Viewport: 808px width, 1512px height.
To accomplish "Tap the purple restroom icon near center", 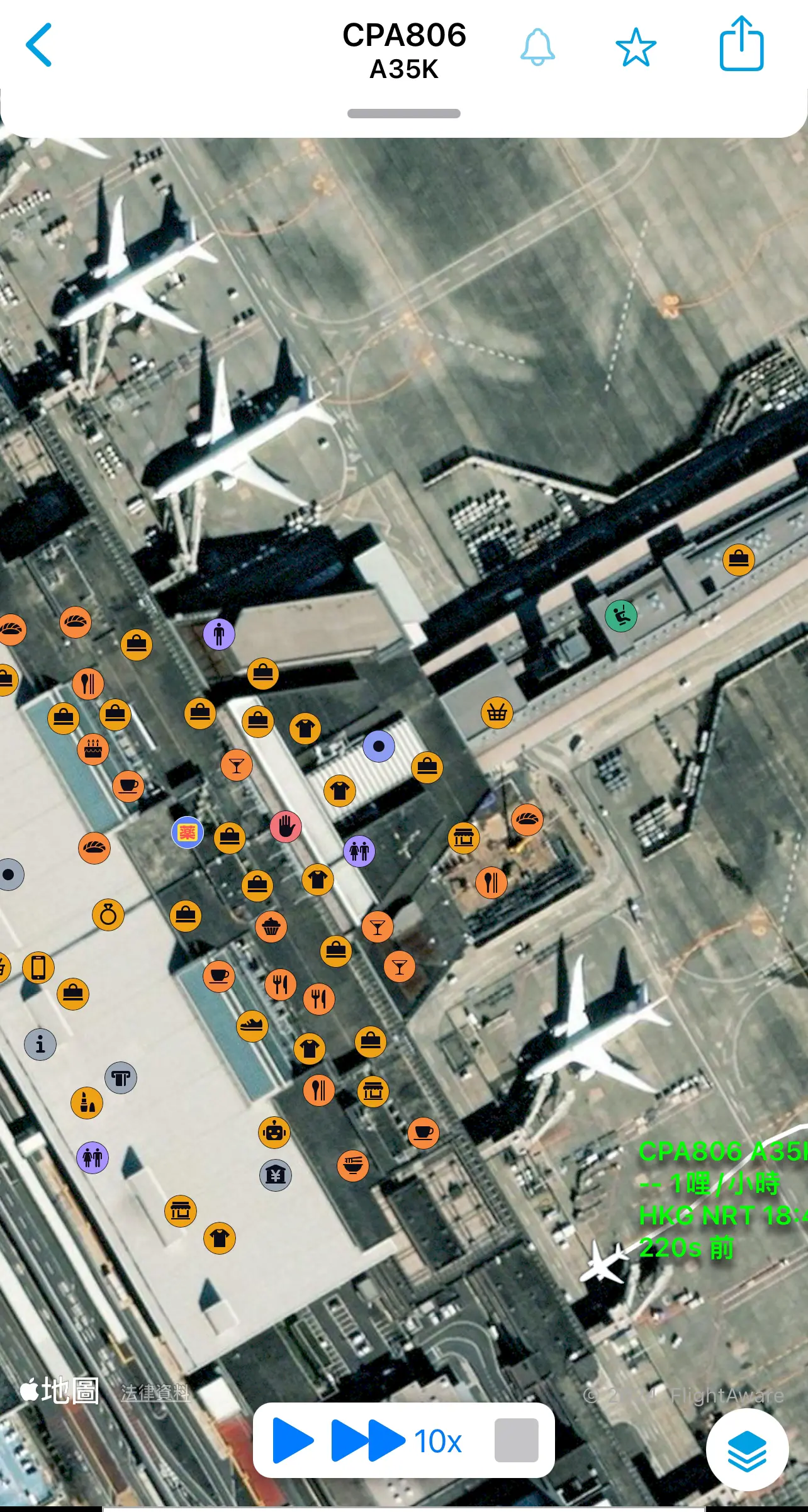I will tap(359, 851).
